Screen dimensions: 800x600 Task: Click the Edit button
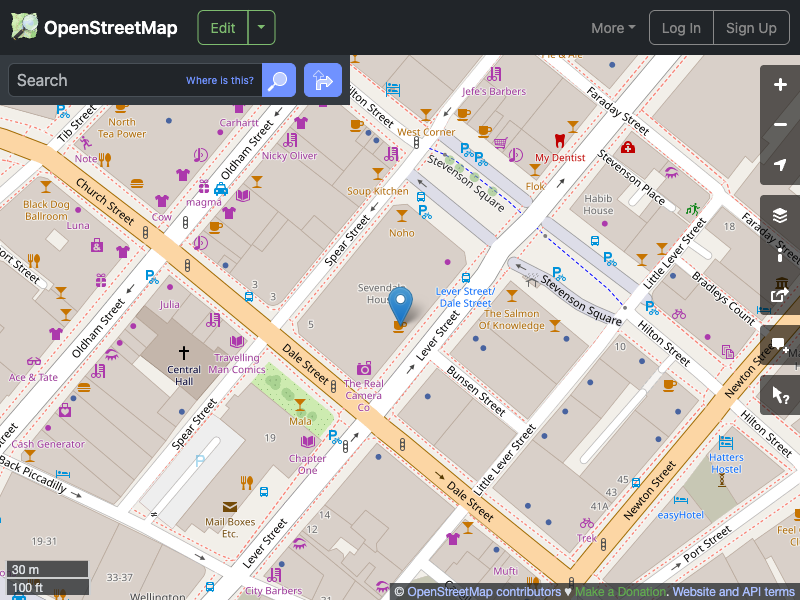coord(222,28)
